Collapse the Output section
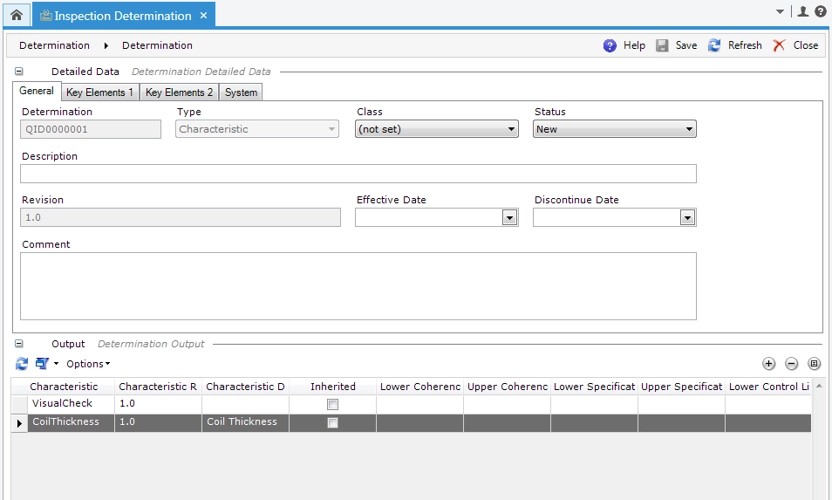This screenshot has width=832, height=500. point(19,344)
